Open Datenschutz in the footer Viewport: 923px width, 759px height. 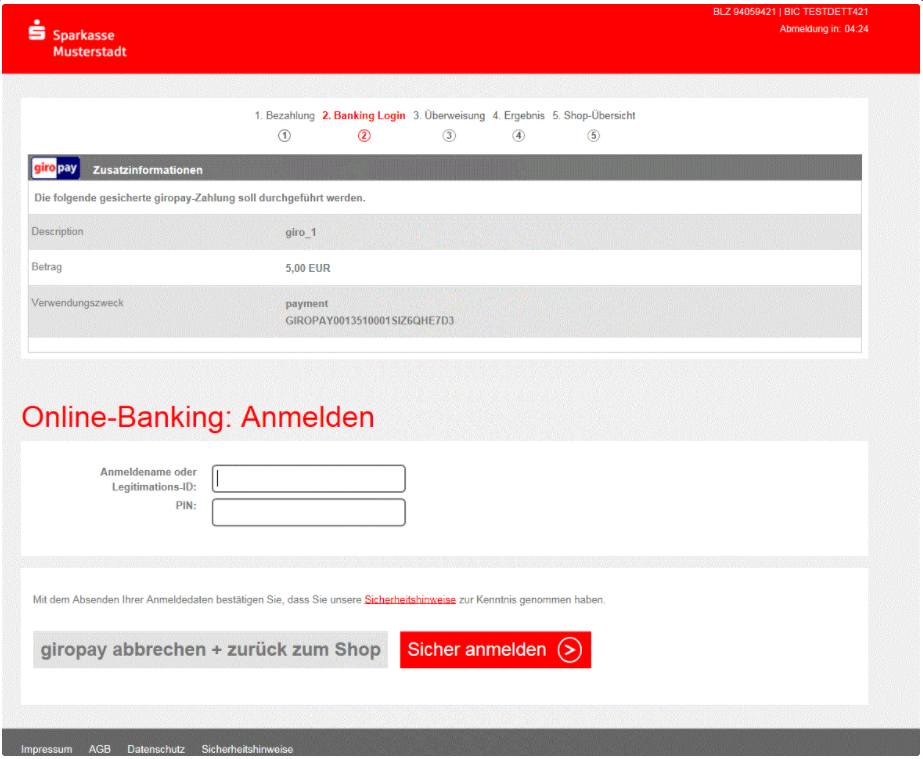[156, 749]
